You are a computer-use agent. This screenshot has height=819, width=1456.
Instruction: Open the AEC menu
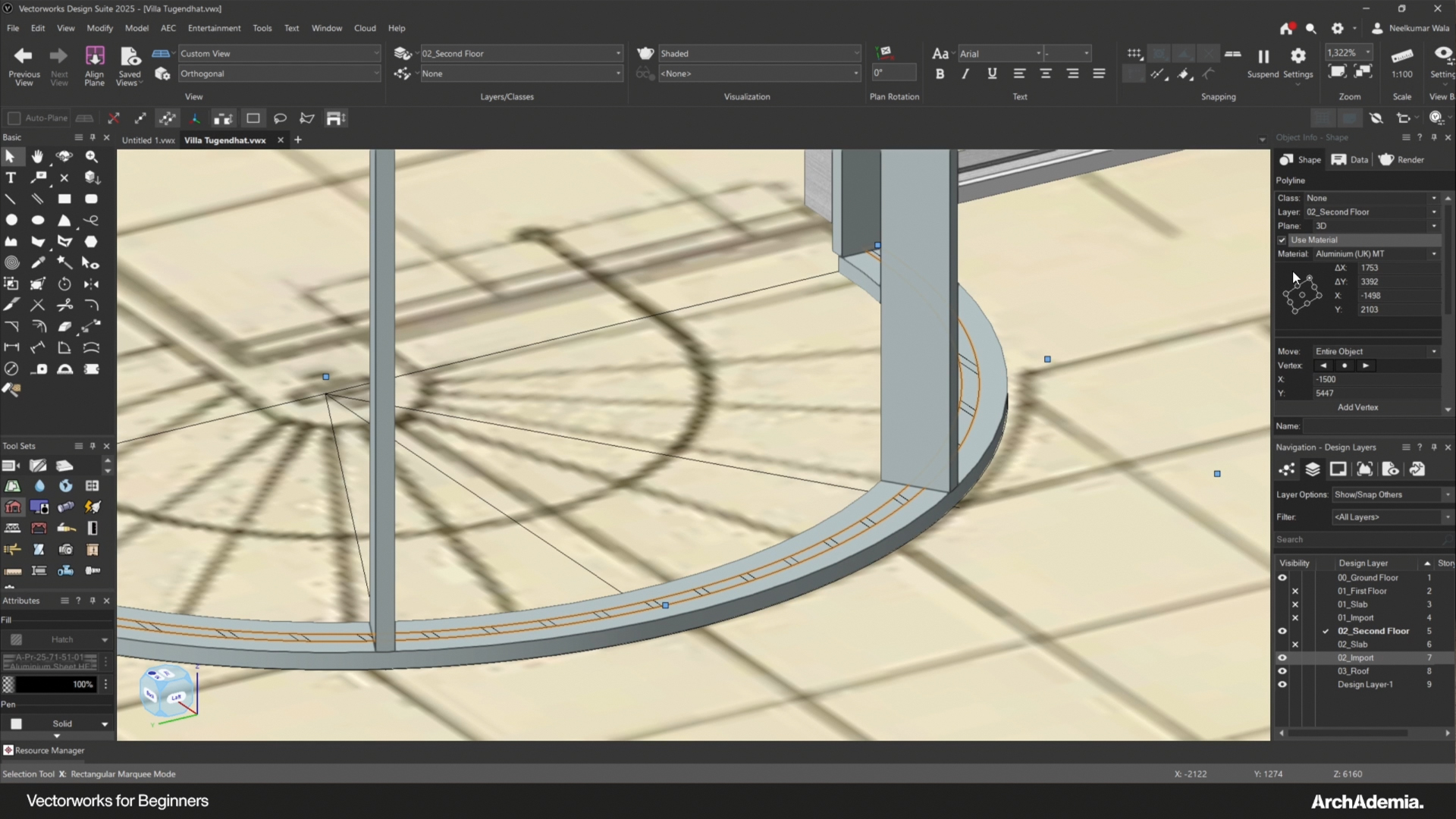(x=168, y=28)
